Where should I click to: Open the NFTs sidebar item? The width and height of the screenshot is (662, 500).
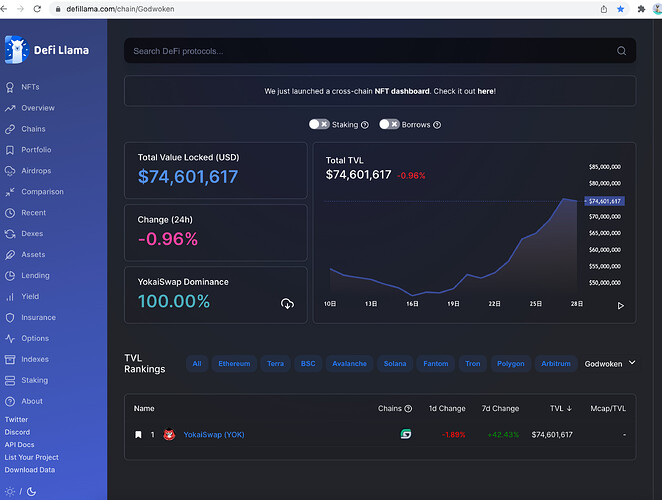[x=22, y=87]
